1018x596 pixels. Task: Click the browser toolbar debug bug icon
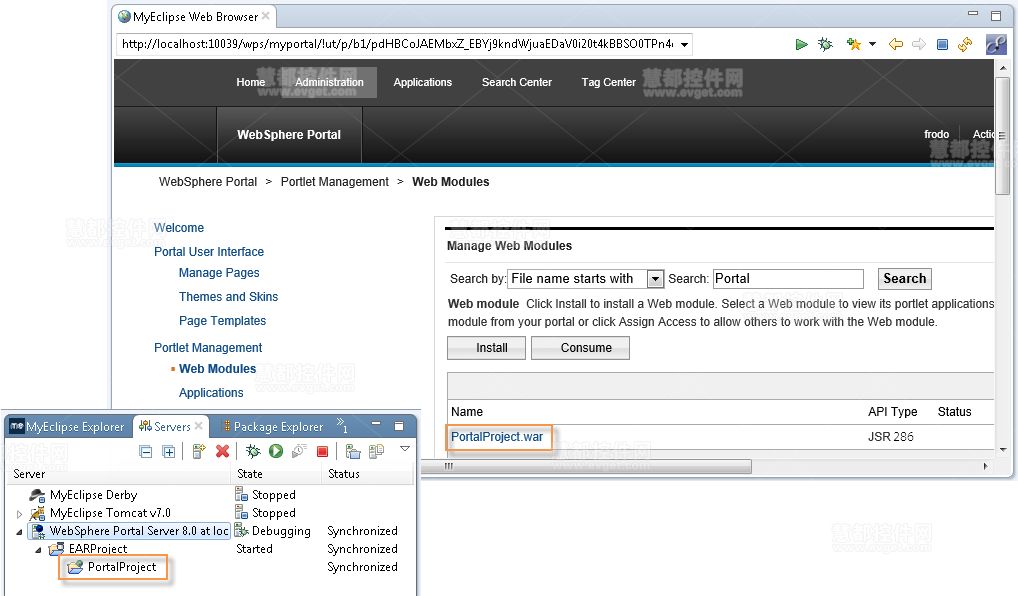pyautogui.click(x=825, y=44)
